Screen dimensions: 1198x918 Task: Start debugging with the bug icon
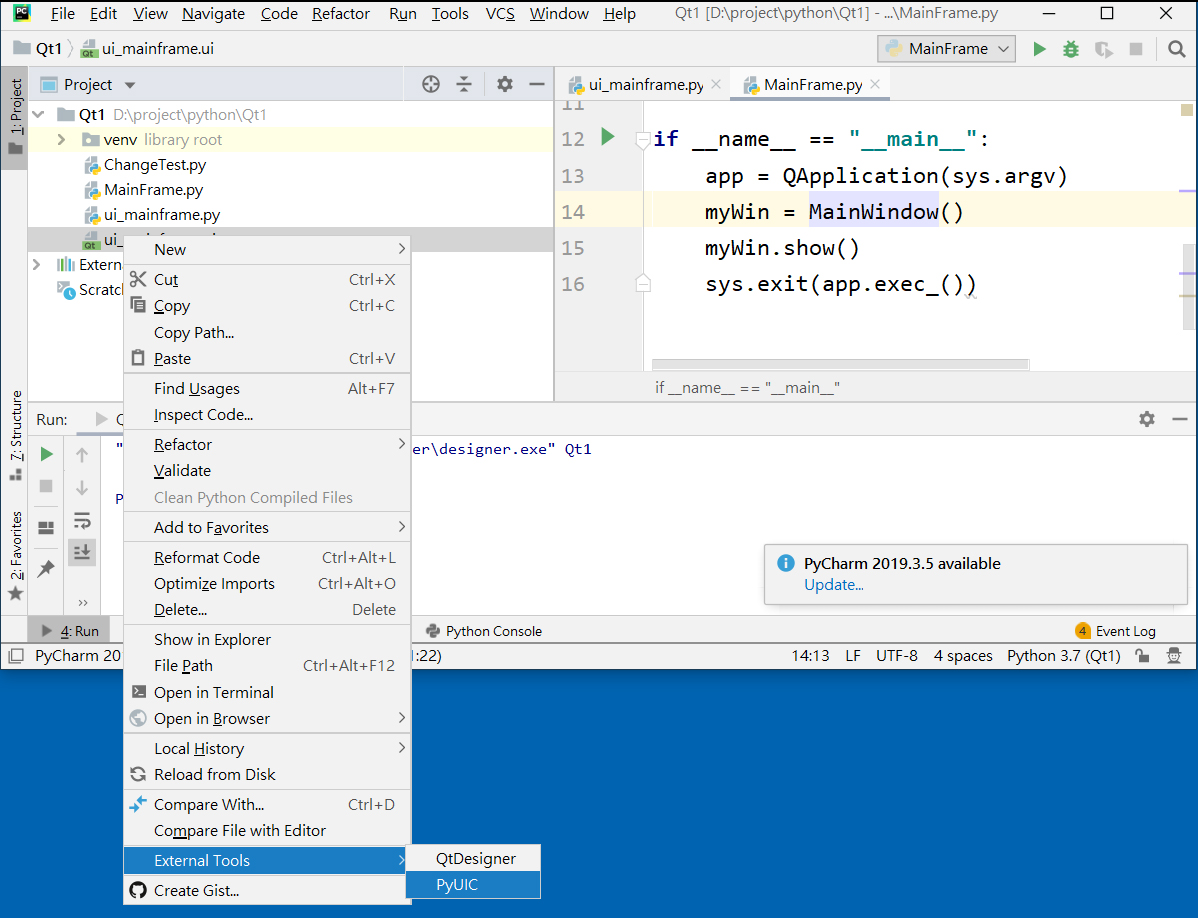[1071, 49]
